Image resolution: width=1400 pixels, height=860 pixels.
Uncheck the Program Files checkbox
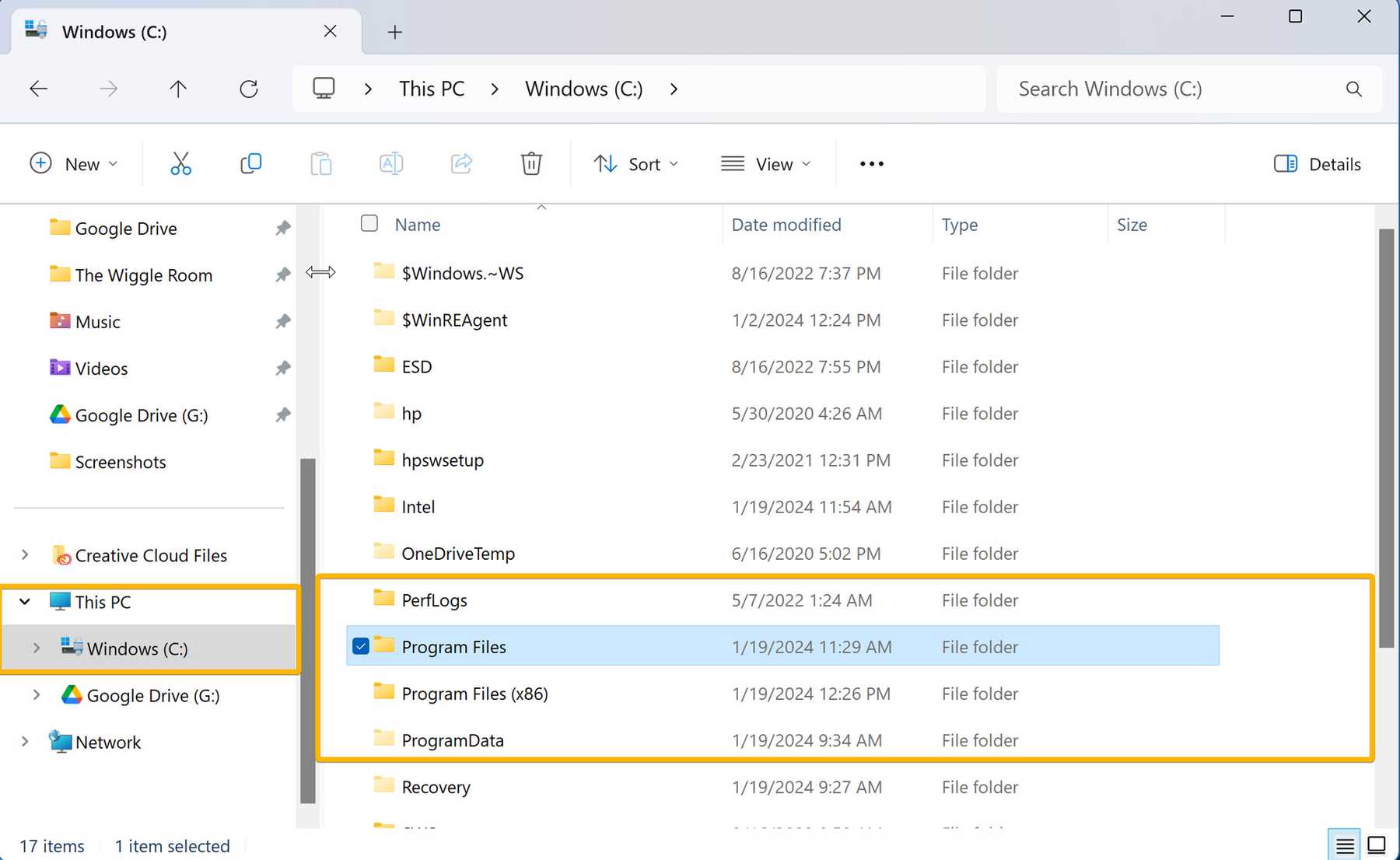(x=361, y=646)
